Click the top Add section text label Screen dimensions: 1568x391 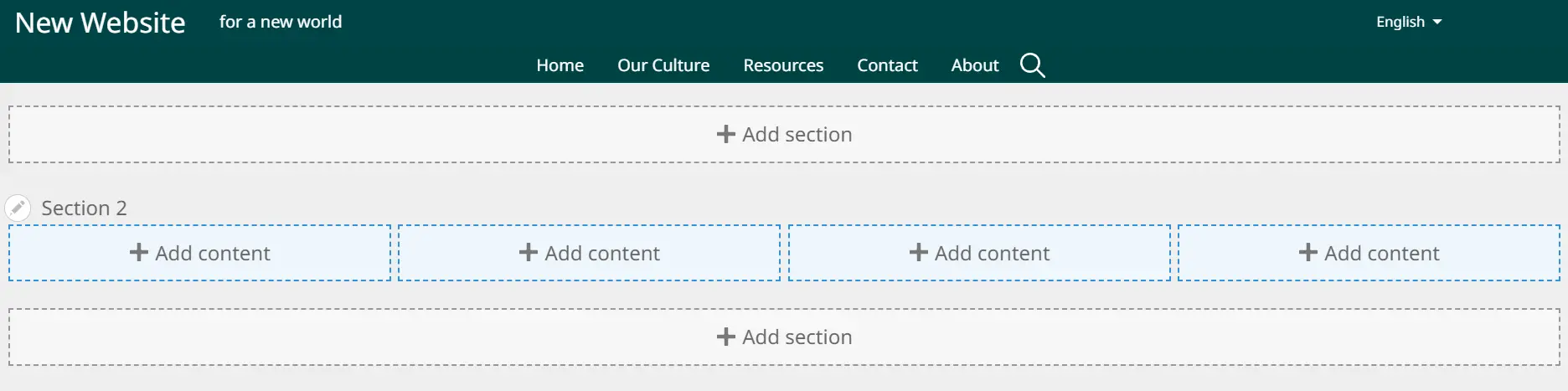pos(797,134)
